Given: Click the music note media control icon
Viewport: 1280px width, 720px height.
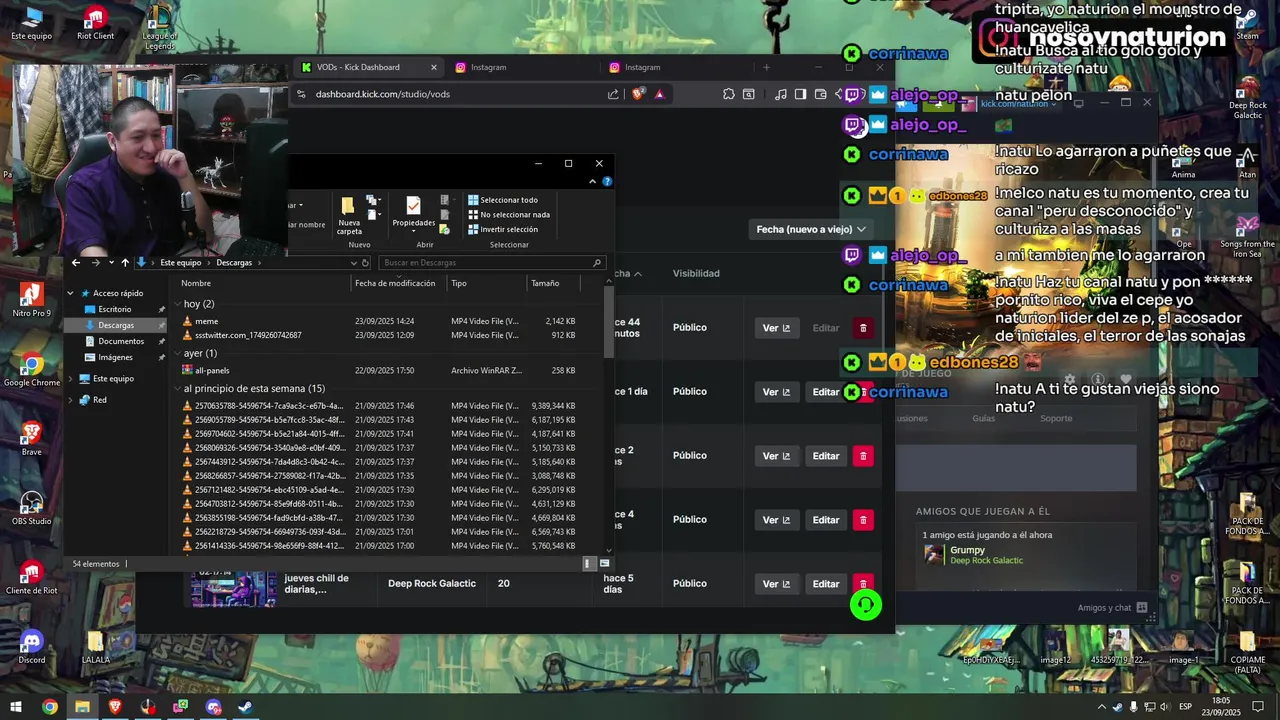Looking at the screenshot, I should (x=780, y=94).
